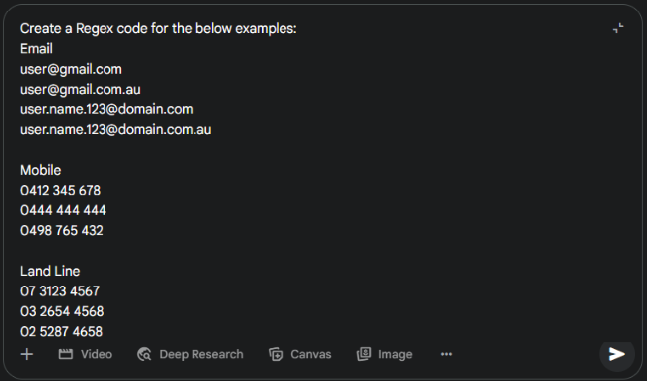647x381 pixels.
Task: Click on the user@gmail.com line
Action: [x=71, y=69]
